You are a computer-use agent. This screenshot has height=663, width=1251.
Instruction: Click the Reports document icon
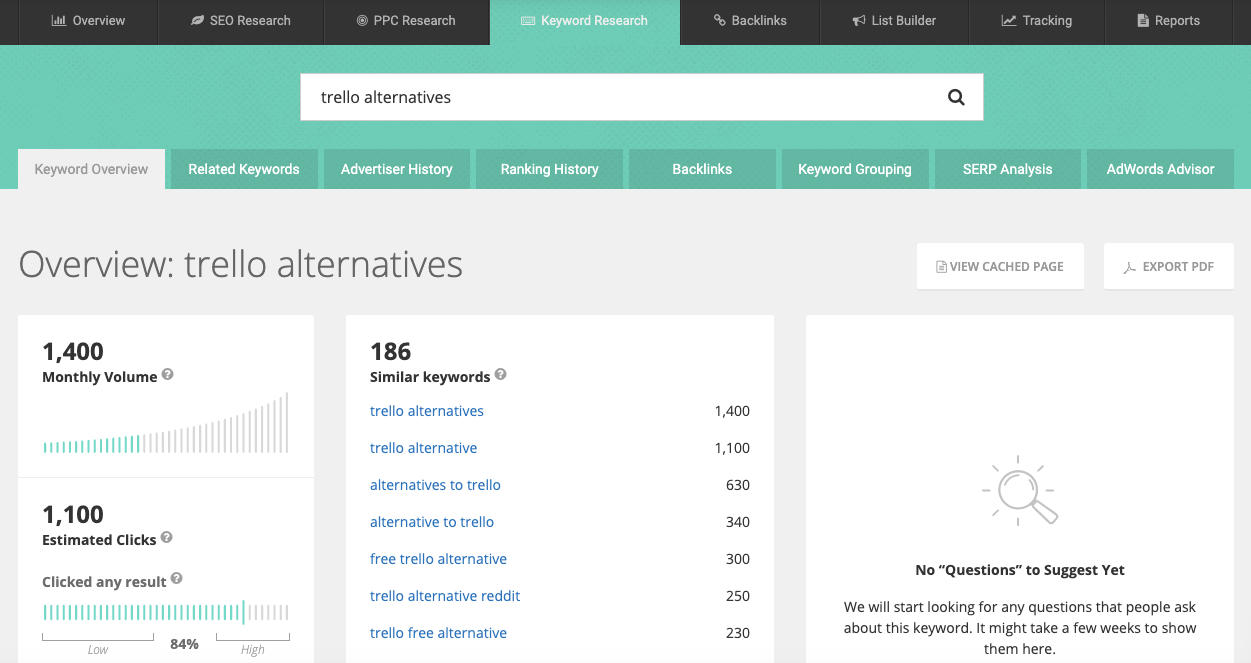[1143, 20]
